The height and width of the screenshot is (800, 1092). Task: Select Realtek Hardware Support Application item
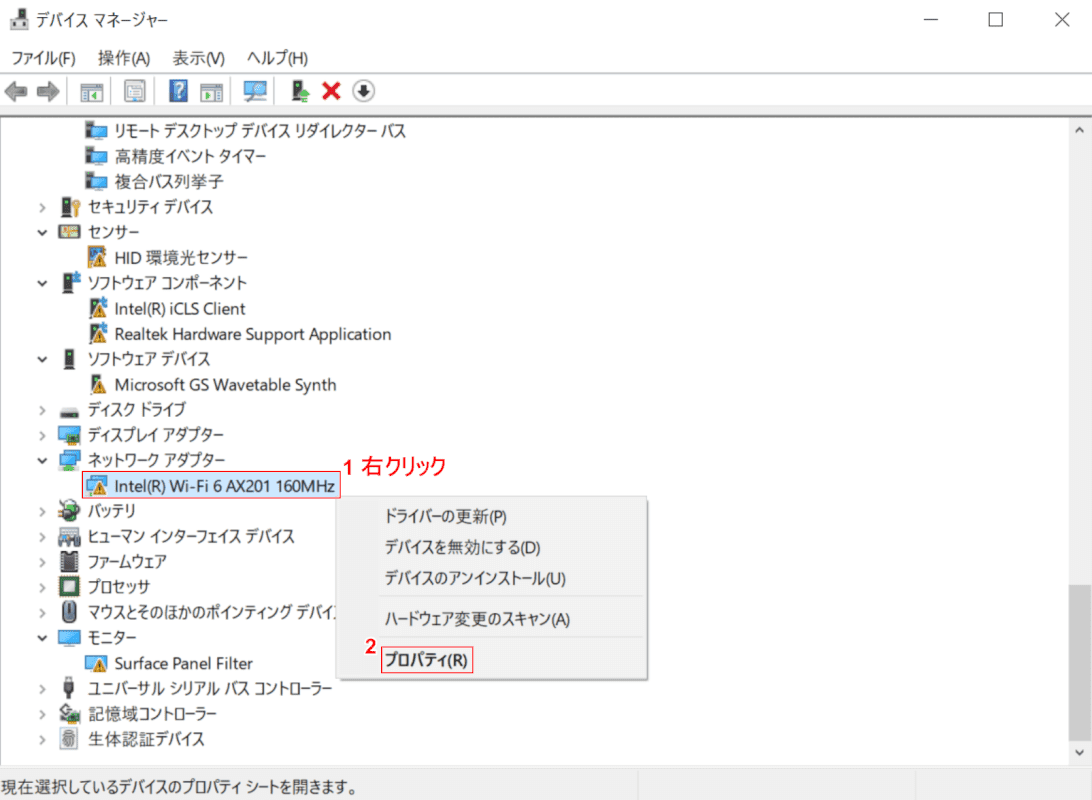point(253,334)
